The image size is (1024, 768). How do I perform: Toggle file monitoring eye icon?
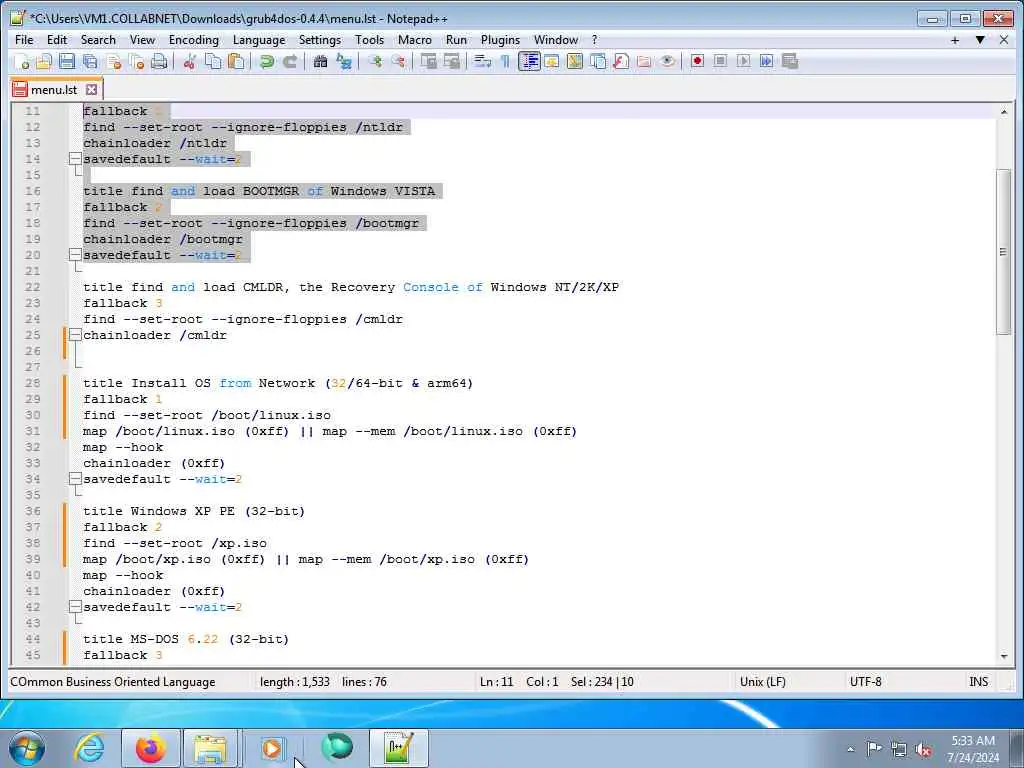tap(667, 61)
